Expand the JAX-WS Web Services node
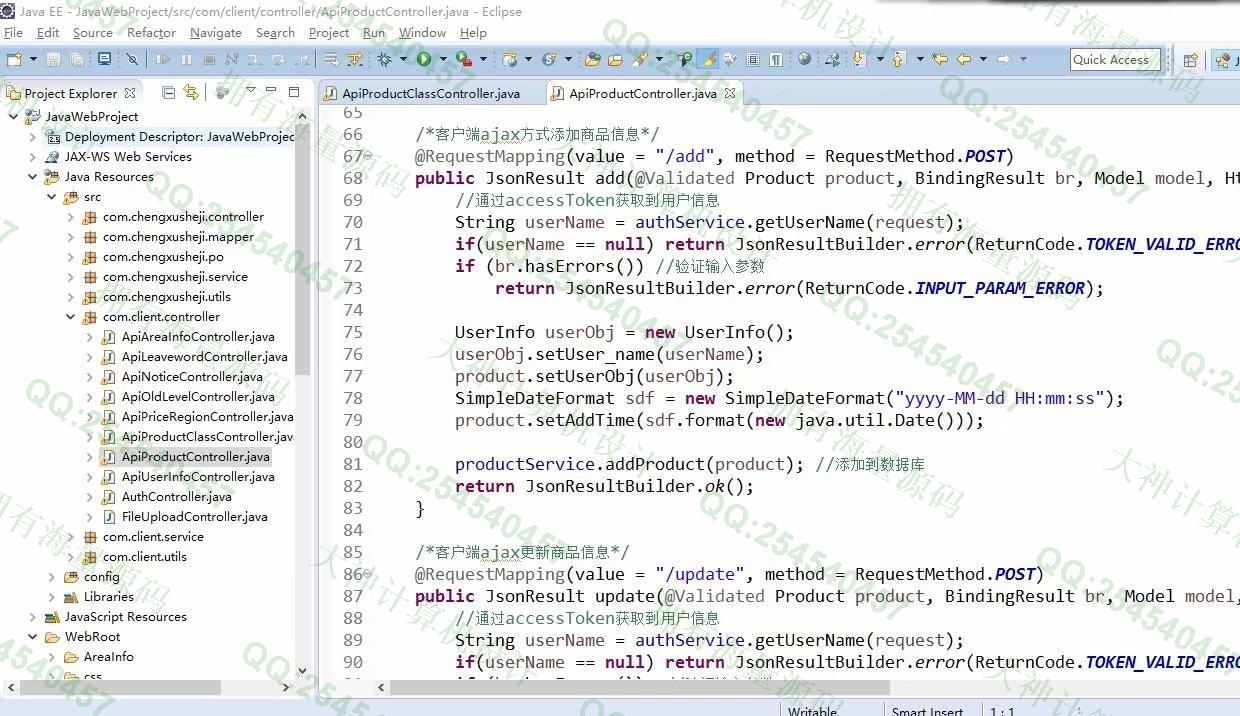This screenshot has width=1240, height=716. click(x=33, y=156)
